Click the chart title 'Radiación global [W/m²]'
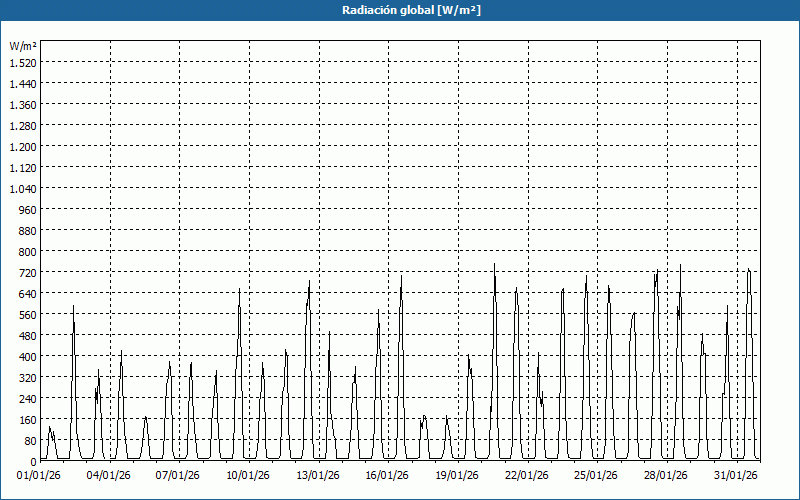800x500 pixels. 400,10
